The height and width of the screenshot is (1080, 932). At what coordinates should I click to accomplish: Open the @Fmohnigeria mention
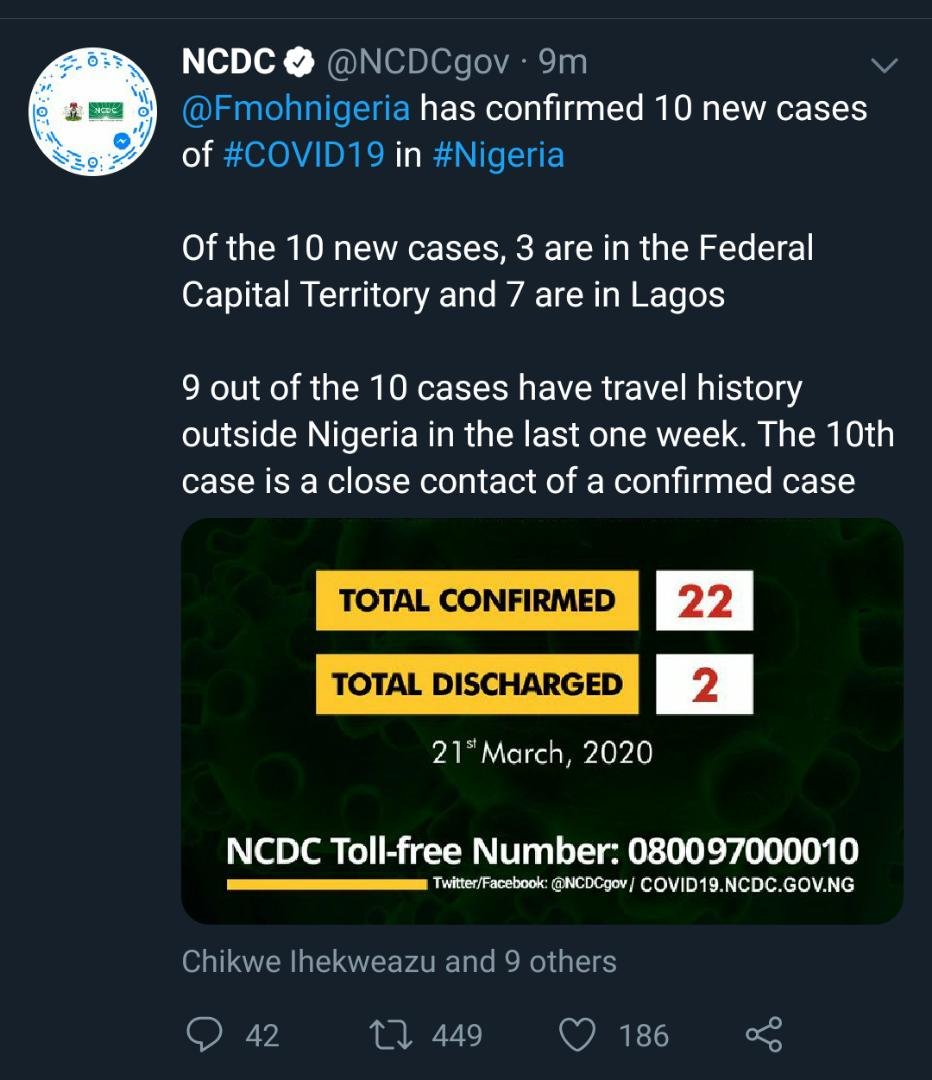(x=296, y=108)
